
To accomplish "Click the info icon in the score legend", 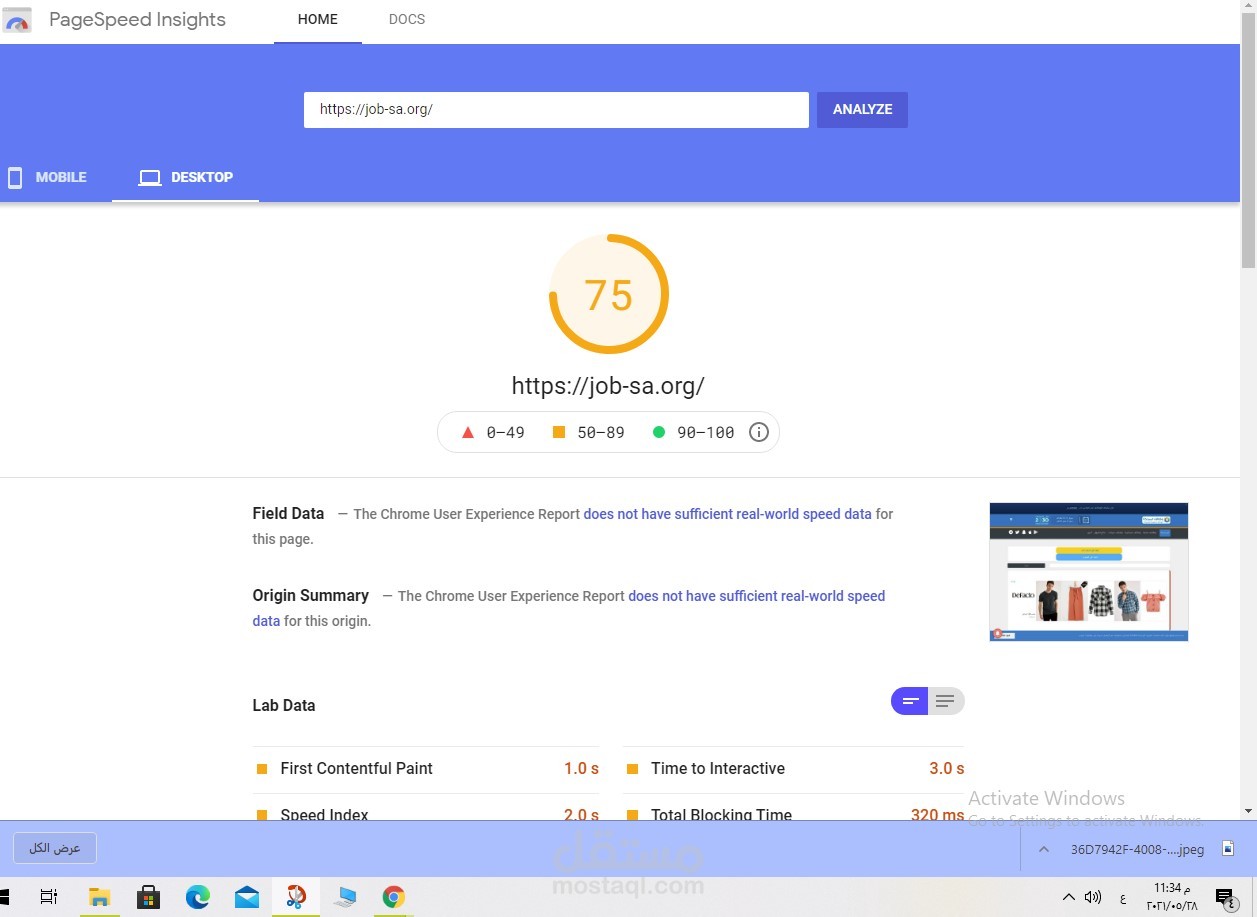I will click(759, 432).
